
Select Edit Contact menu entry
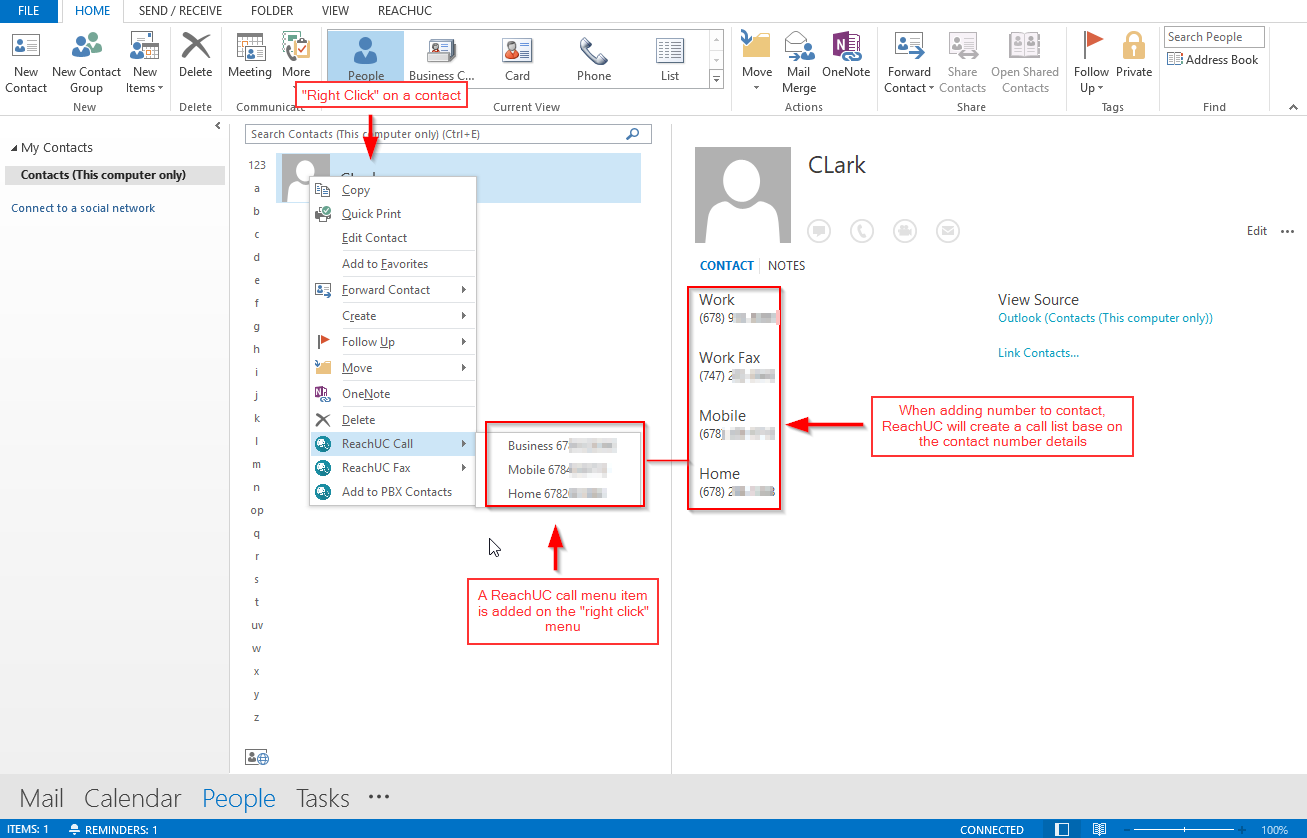[x=392, y=238]
